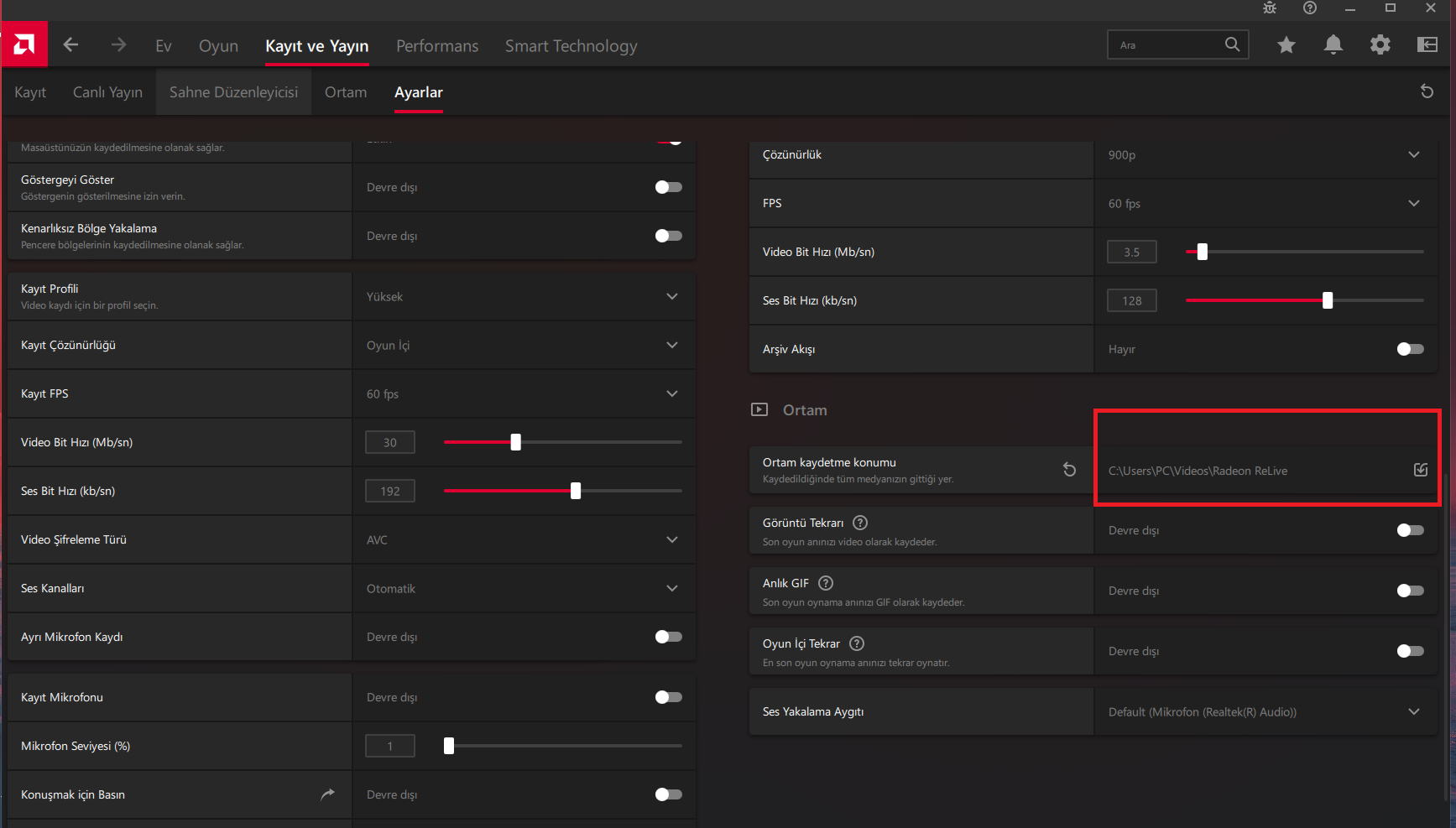
Task: Reset Ortam kaydetme konumu to default
Action: [1069, 470]
